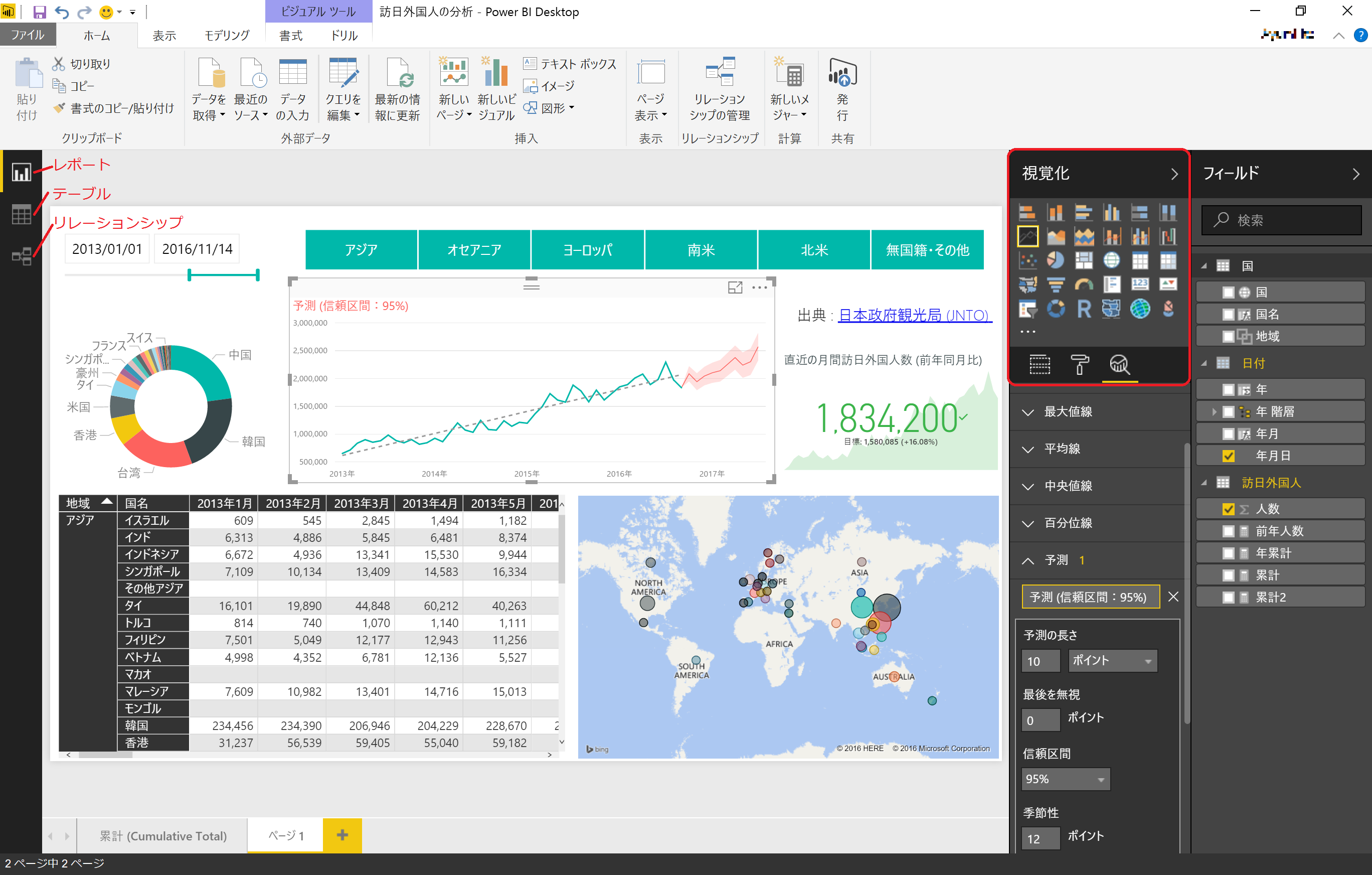Select the treemap visual
Screen dimensions: 1372x875
coord(1083,260)
